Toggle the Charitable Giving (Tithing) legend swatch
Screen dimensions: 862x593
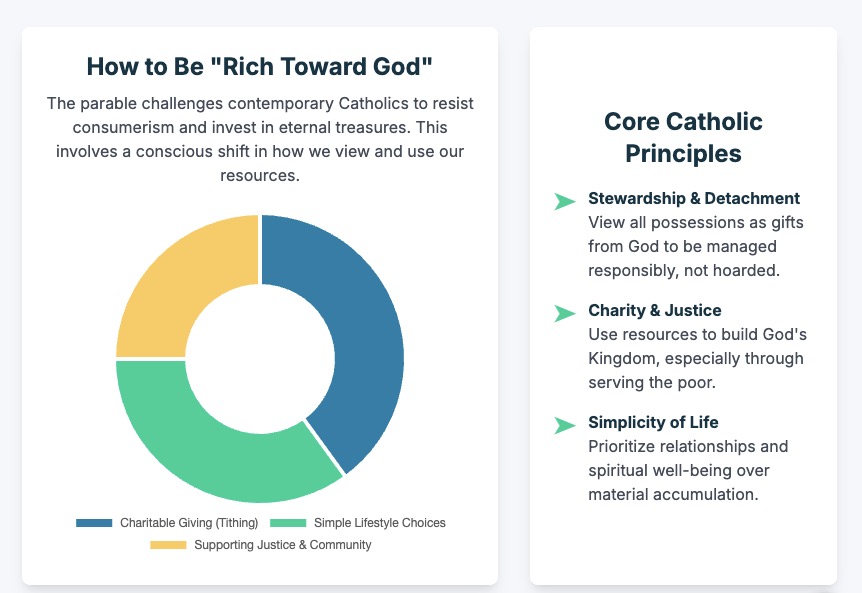(x=94, y=523)
